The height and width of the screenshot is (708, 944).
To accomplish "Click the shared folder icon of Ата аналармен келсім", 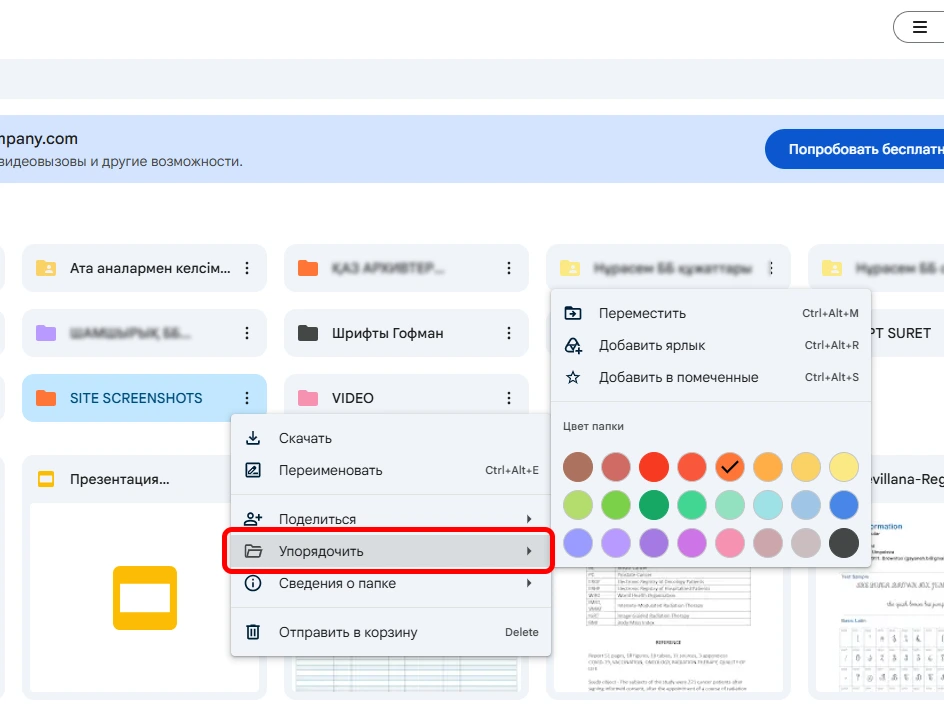I will coord(46,268).
